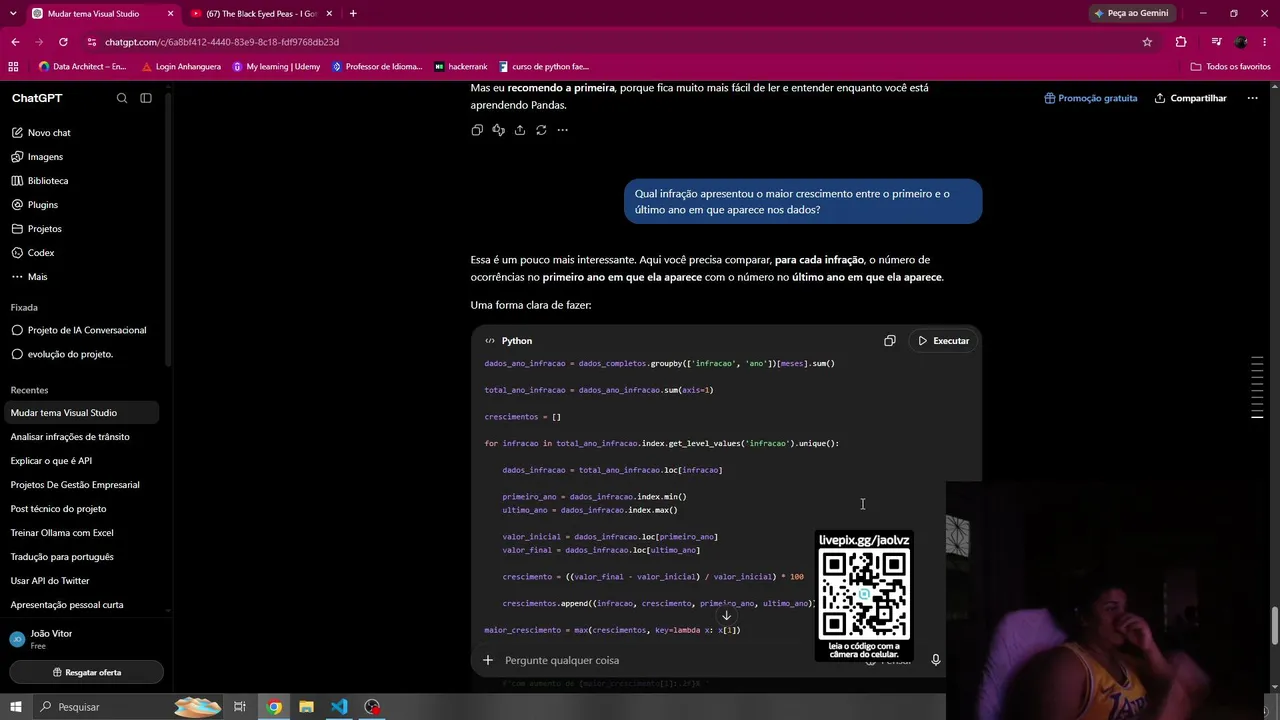This screenshot has height=720, width=1280.
Task: Add attachment with the plus icon
Action: click(488, 660)
